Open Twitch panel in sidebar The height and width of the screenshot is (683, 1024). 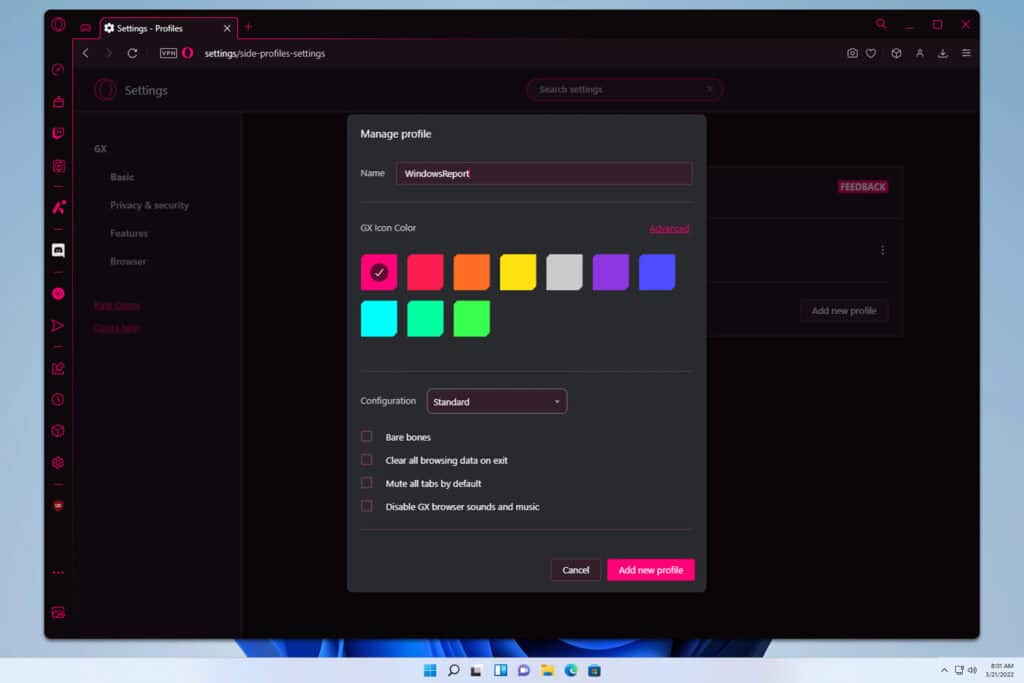tap(58, 134)
